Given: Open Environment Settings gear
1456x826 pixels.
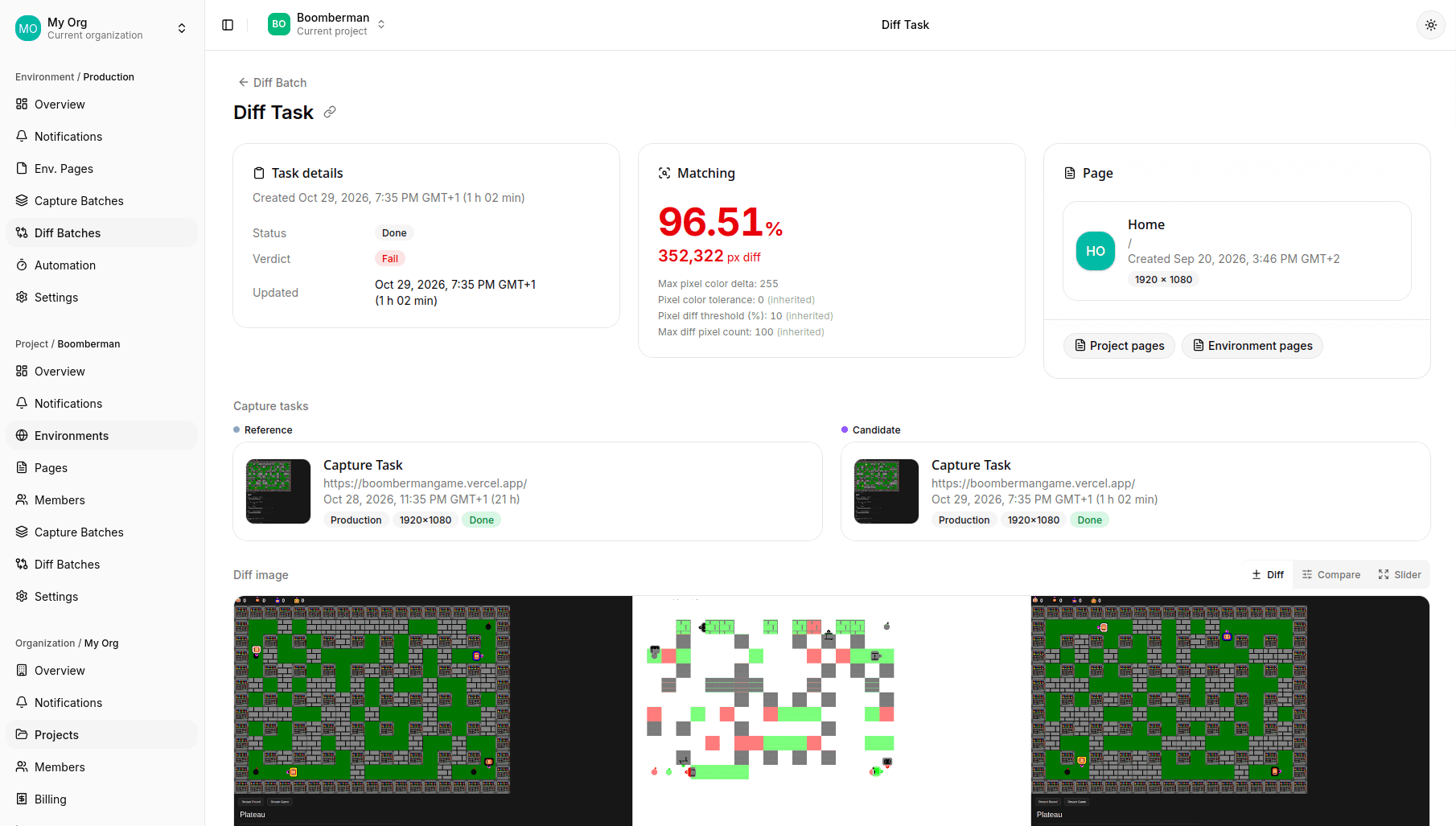Looking at the screenshot, I should [102, 298].
